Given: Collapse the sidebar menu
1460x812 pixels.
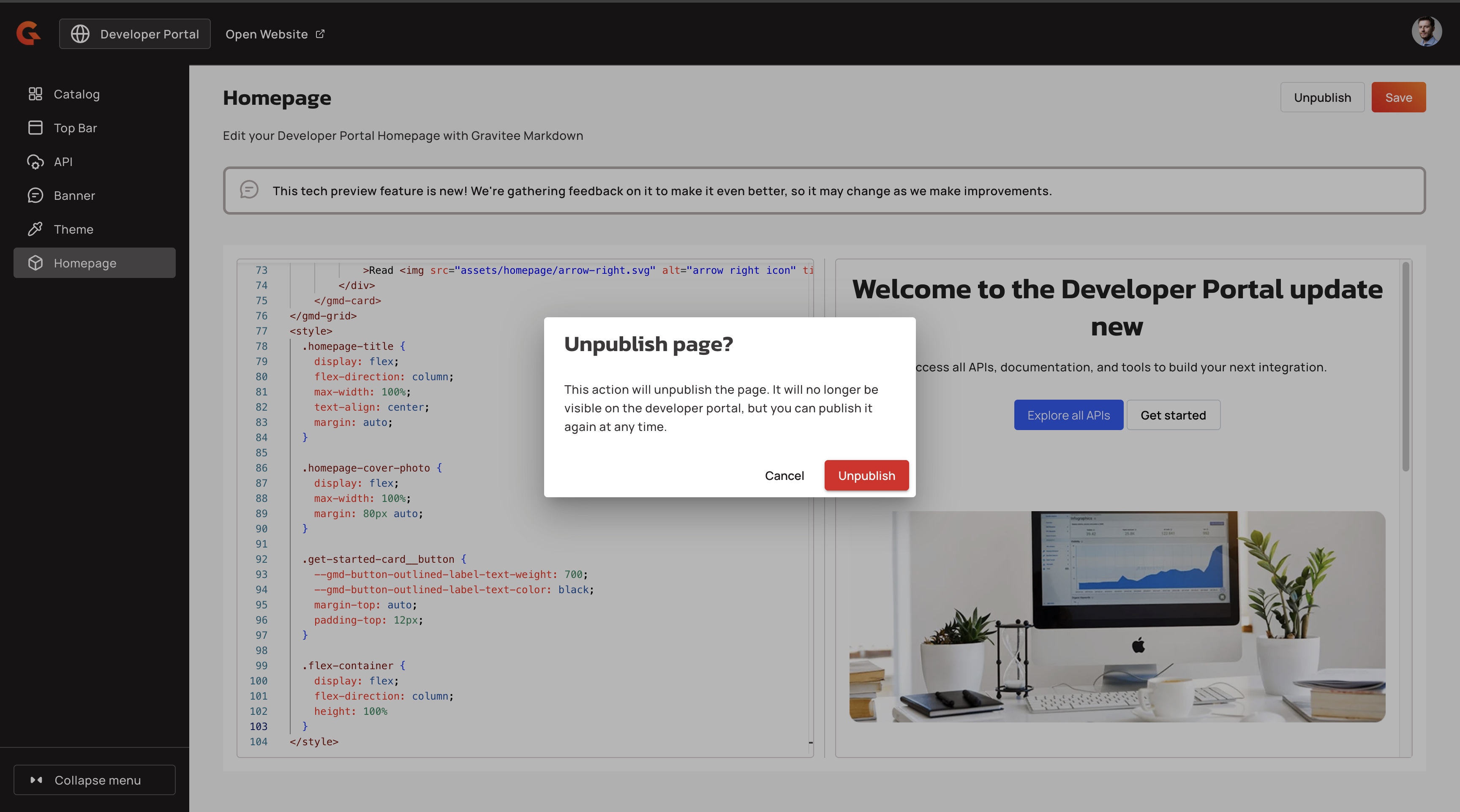Looking at the screenshot, I should pyautogui.click(x=94, y=780).
